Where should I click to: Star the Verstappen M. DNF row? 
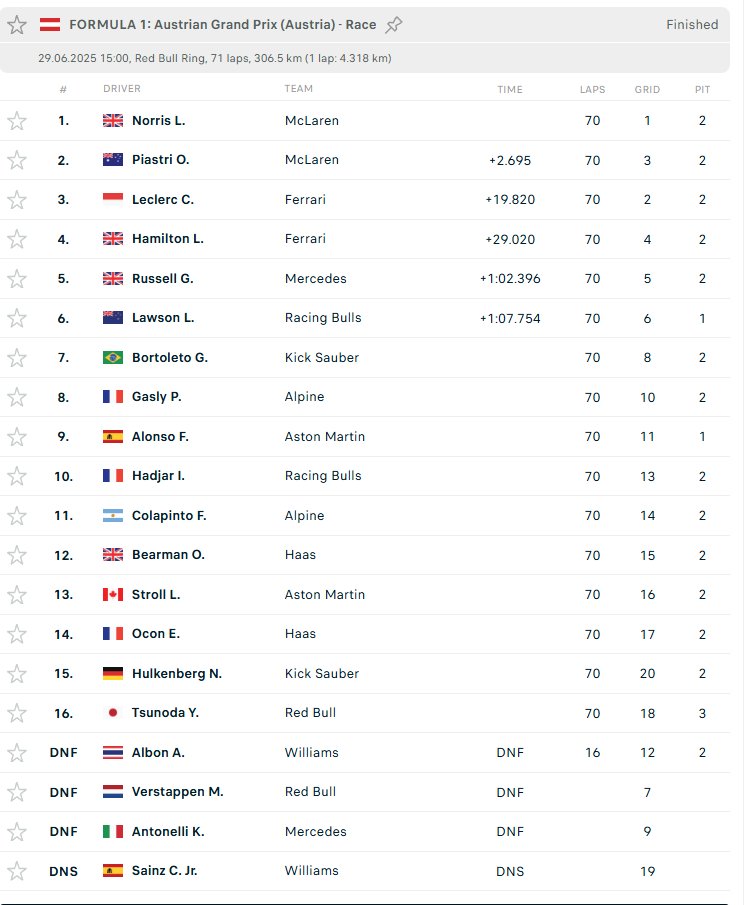tap(17, 792)
